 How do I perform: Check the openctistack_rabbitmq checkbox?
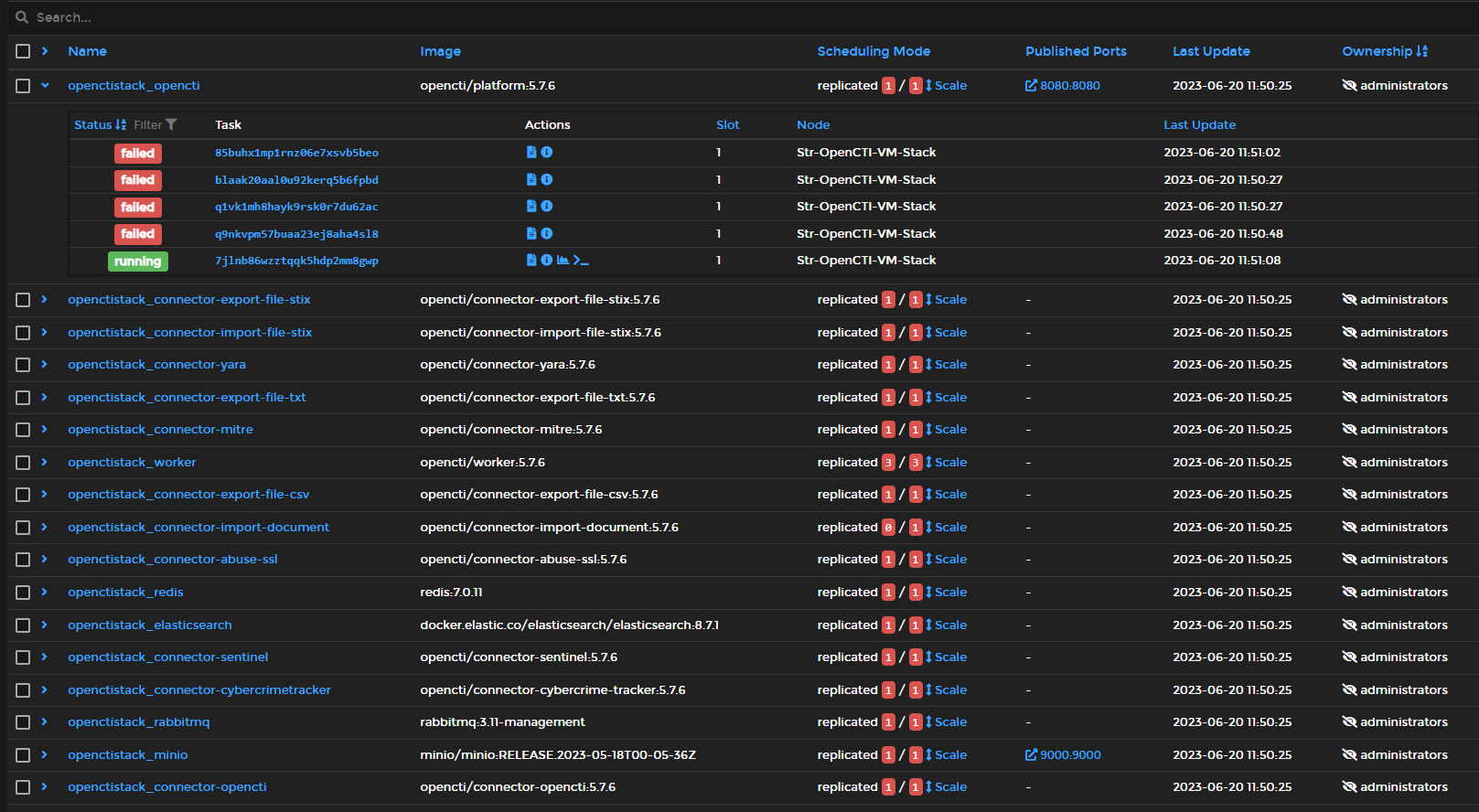(x=23, y=722)
